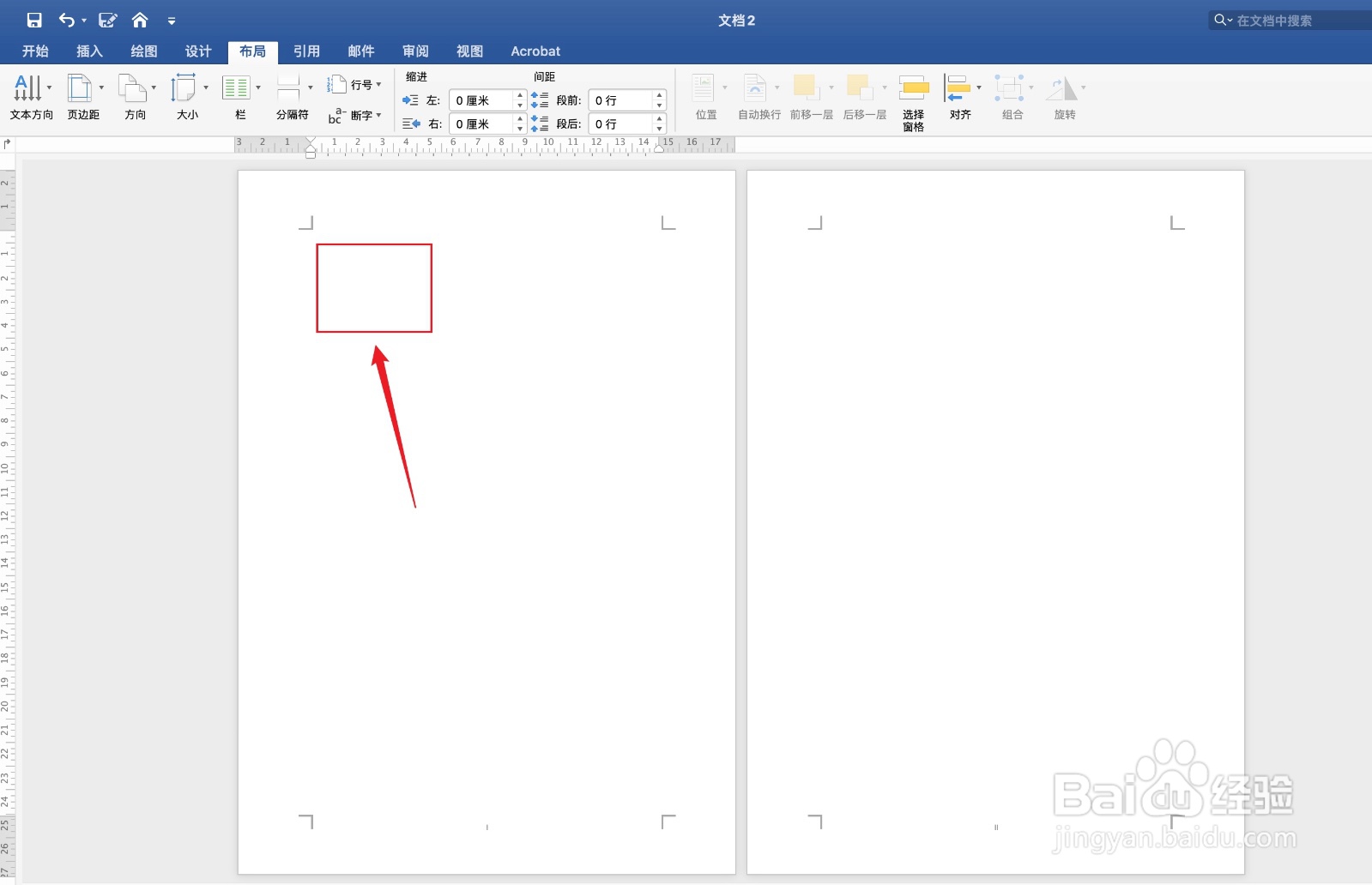
Task: Open the 分隔符 breaks menu
Action: pyautogui.click(x=293, y=97)
